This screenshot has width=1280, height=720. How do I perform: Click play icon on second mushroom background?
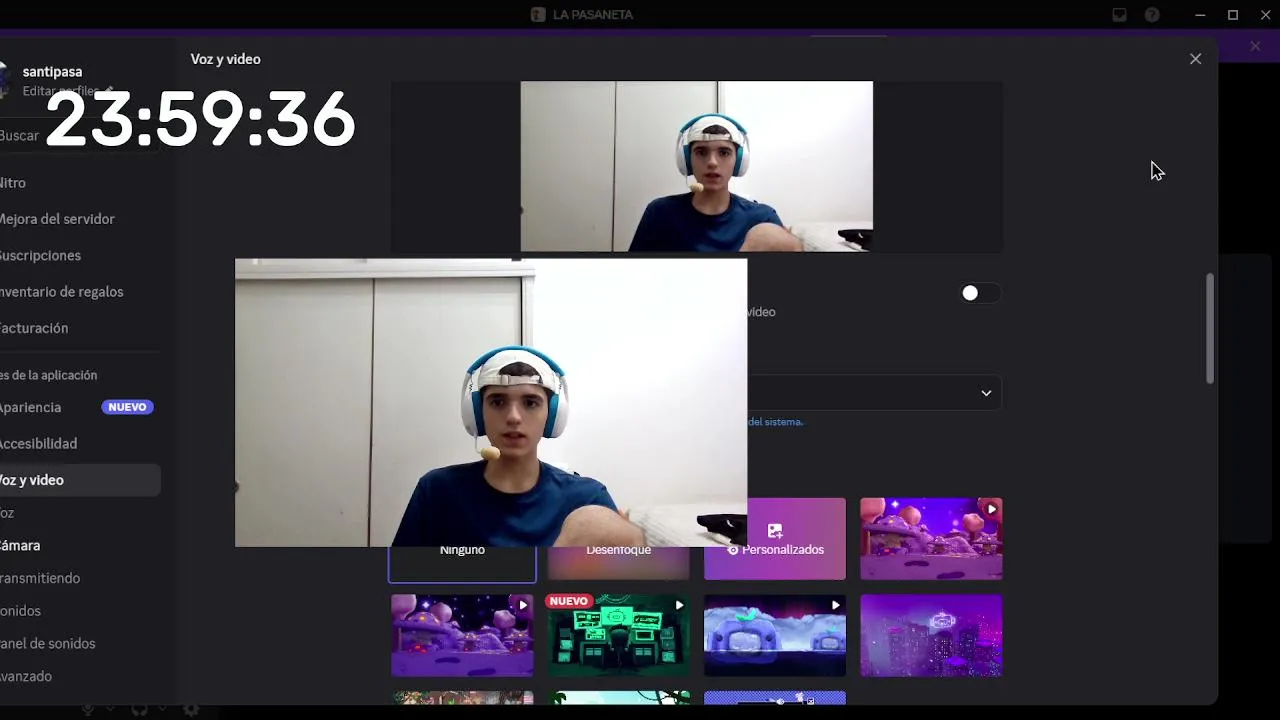pyautogui.click(x=522, y=605)
